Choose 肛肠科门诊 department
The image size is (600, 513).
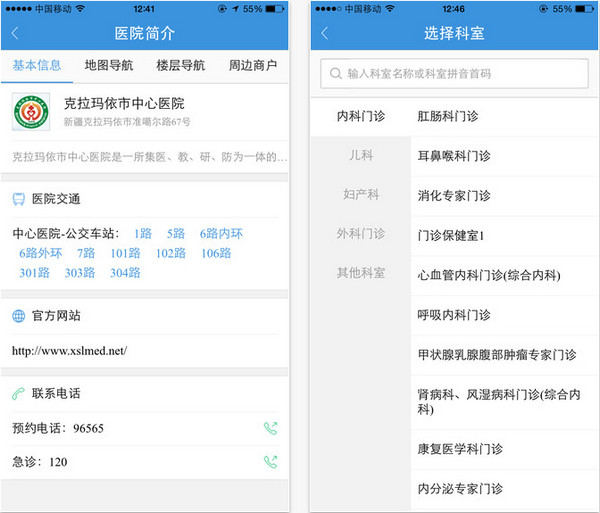(504, 116)
